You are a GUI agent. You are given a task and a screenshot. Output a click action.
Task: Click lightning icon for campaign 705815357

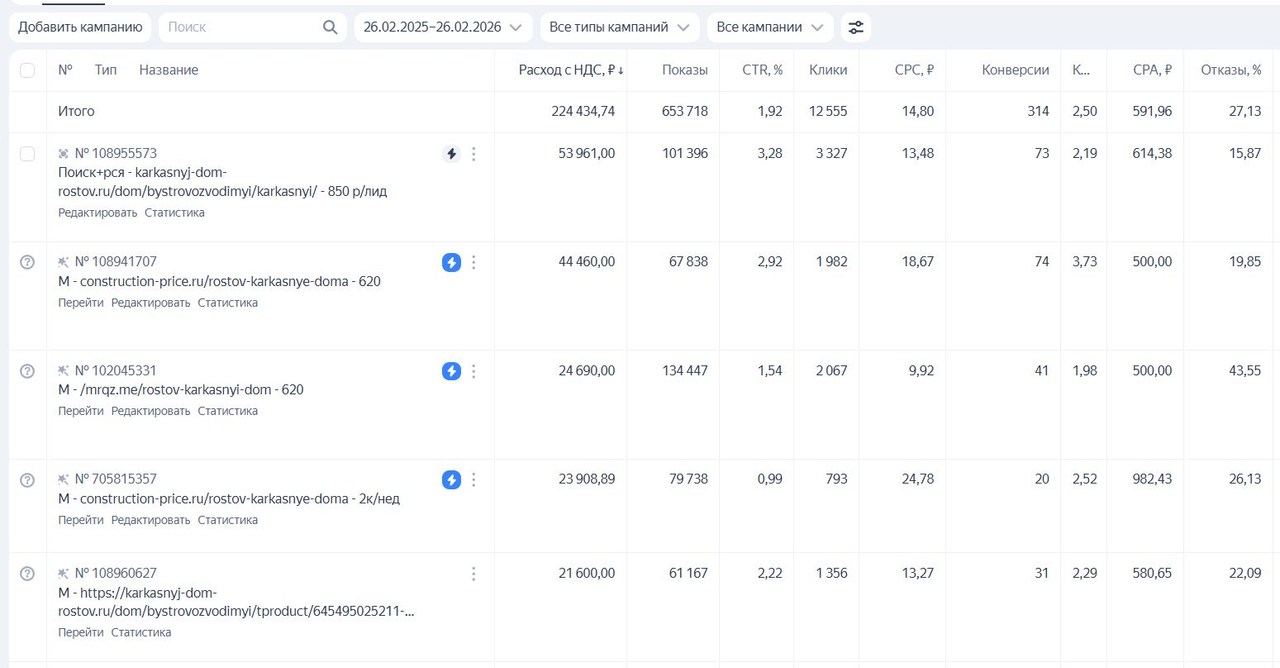pyautogui.click(x=451, y=480)
